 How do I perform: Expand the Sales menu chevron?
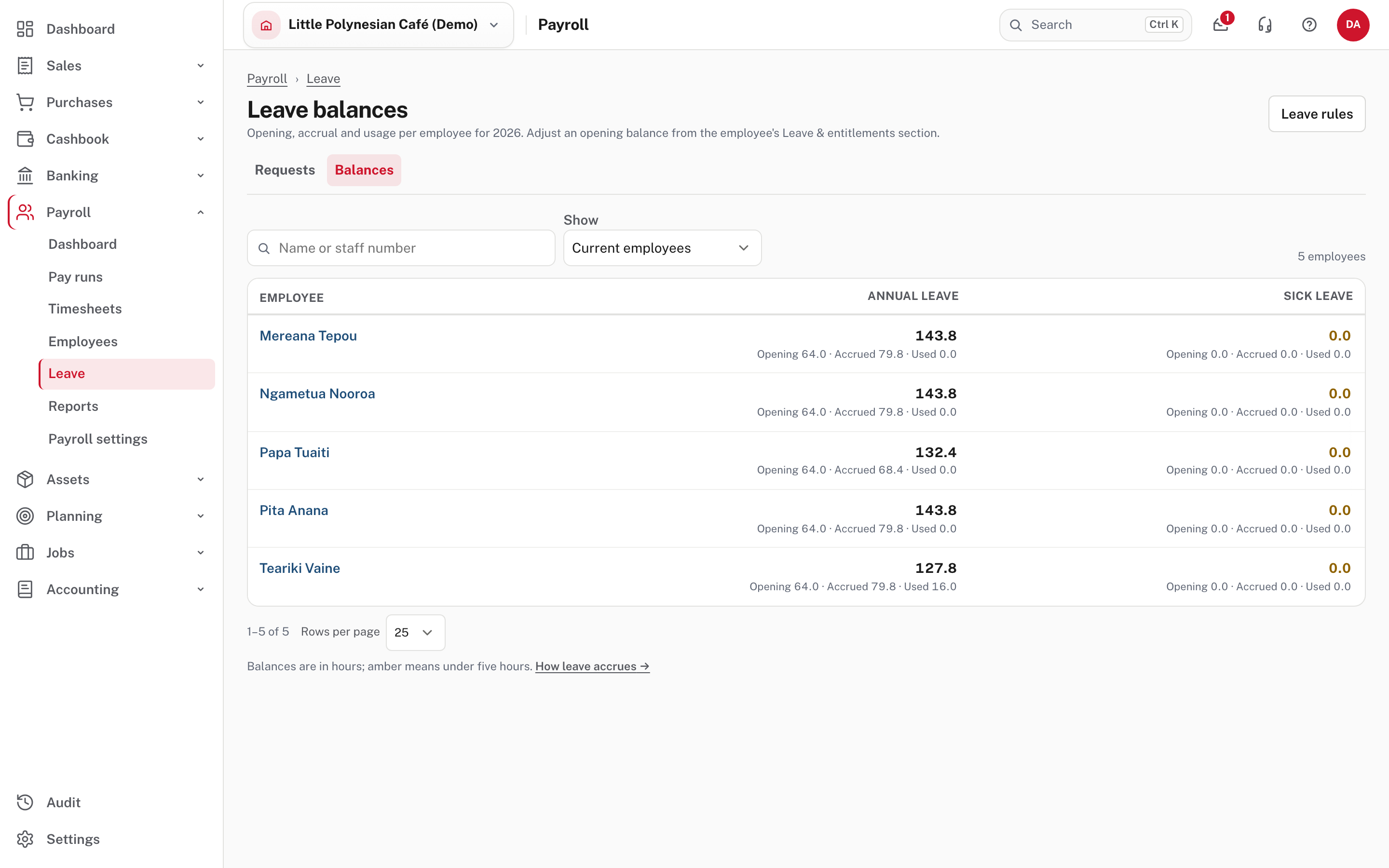200,66
